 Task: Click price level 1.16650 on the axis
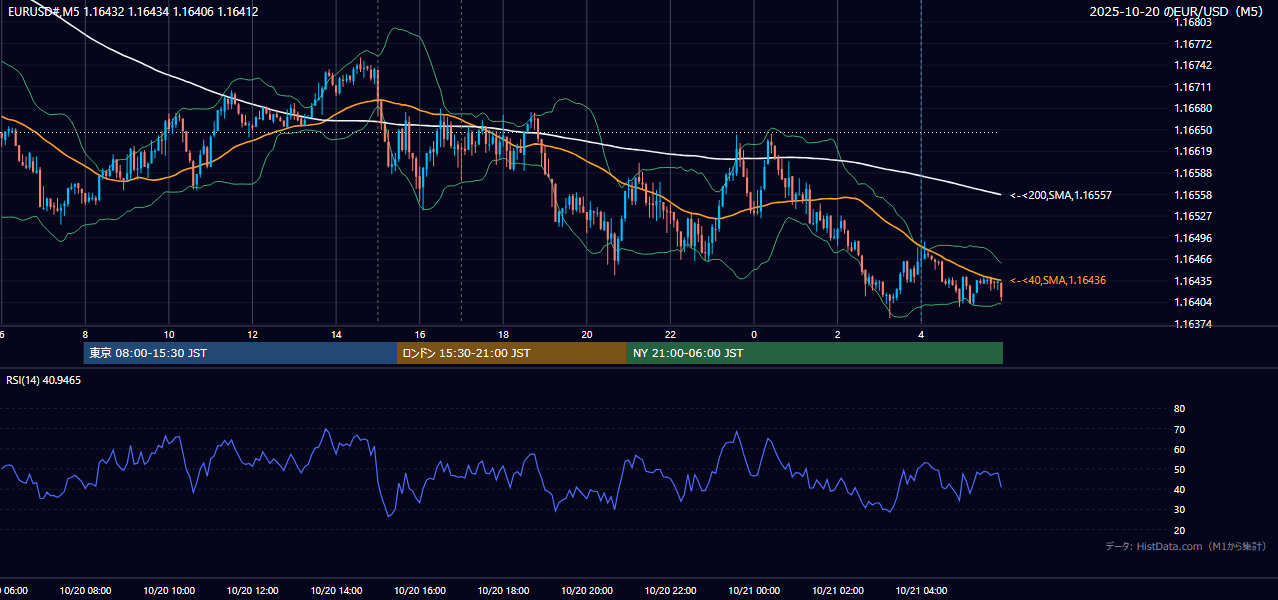coord(1192,130)
